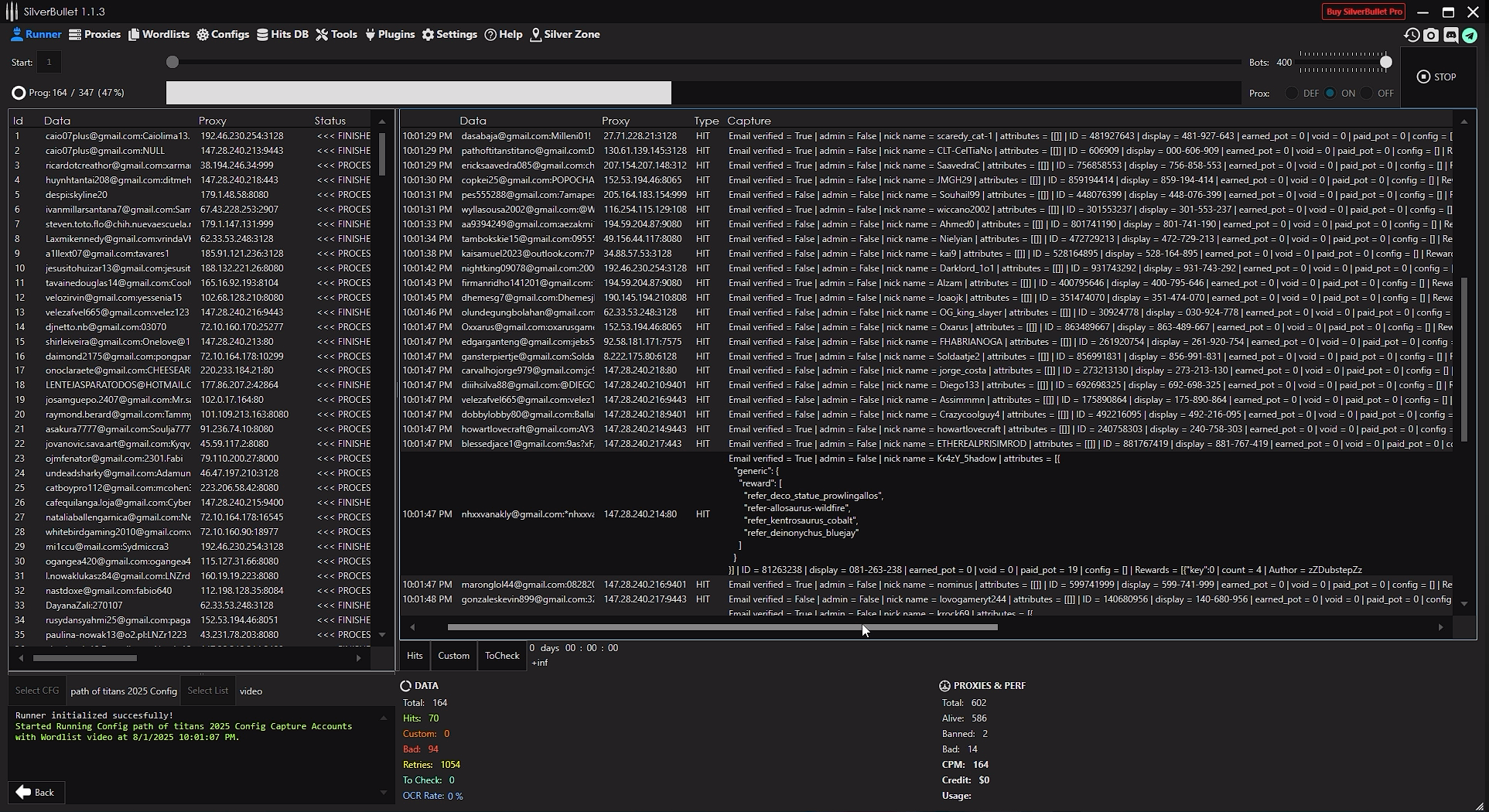Click the Start number input field
Image resolution: width=1489 pixels, height=812 pixels.
[x=49, y=62]
